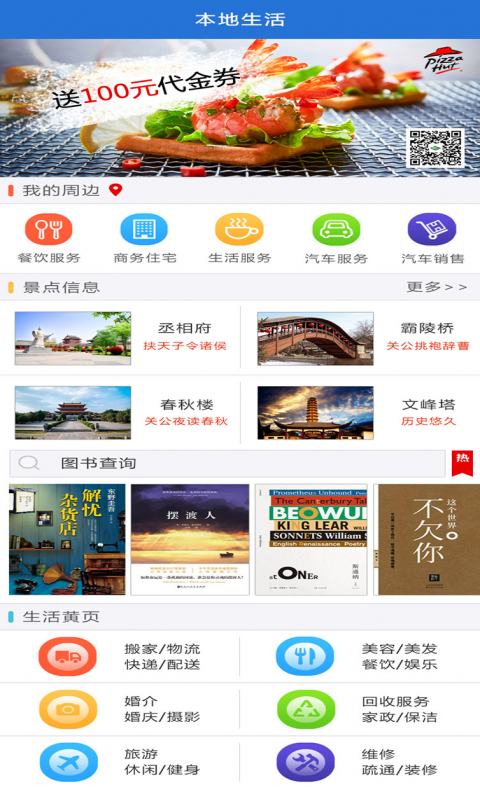Screen dimensions: 480x787
Task: Open the 回收服务 recycle icon
Action: click(x=306, y=709)
